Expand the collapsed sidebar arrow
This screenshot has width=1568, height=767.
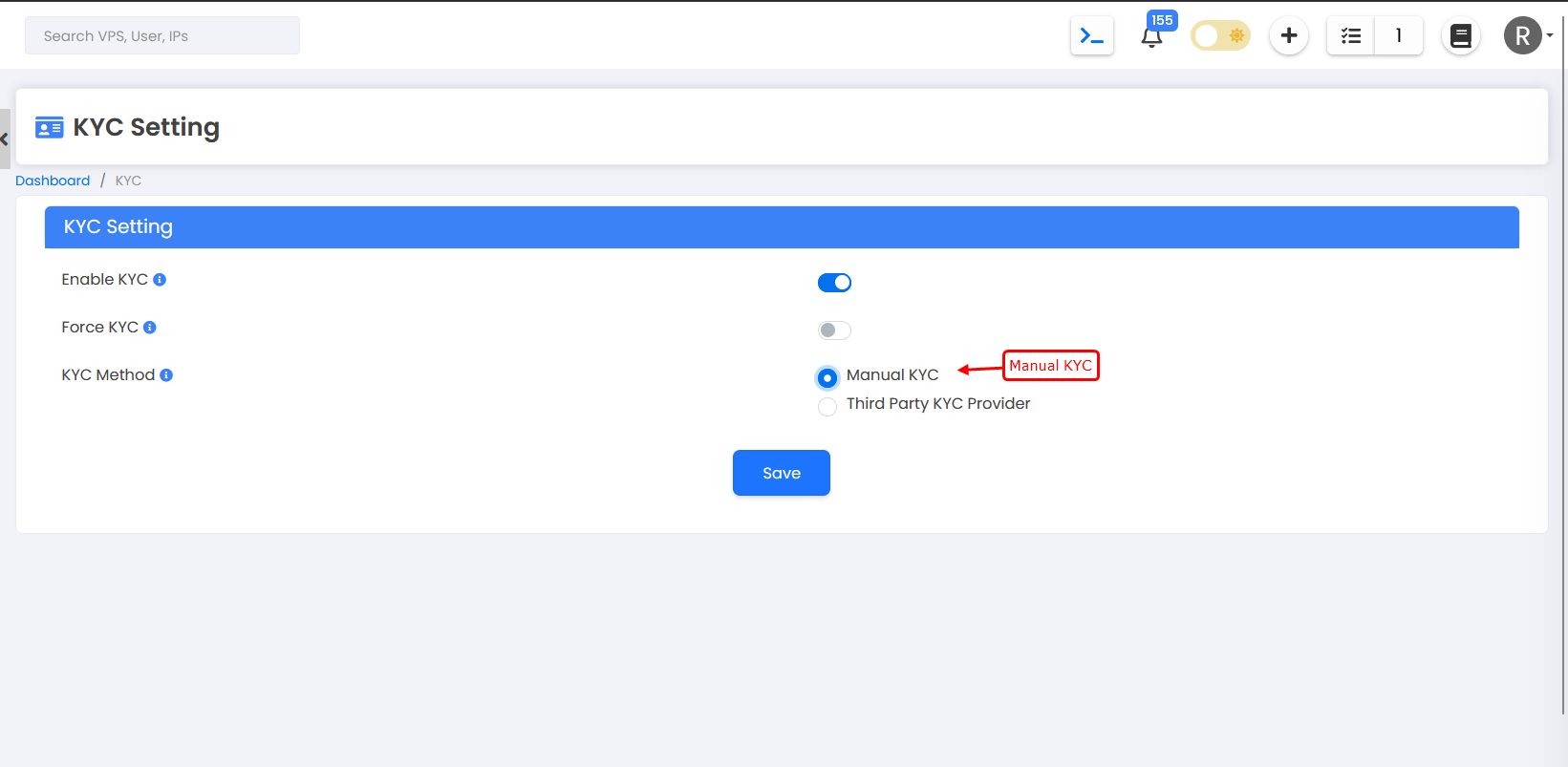5,139
